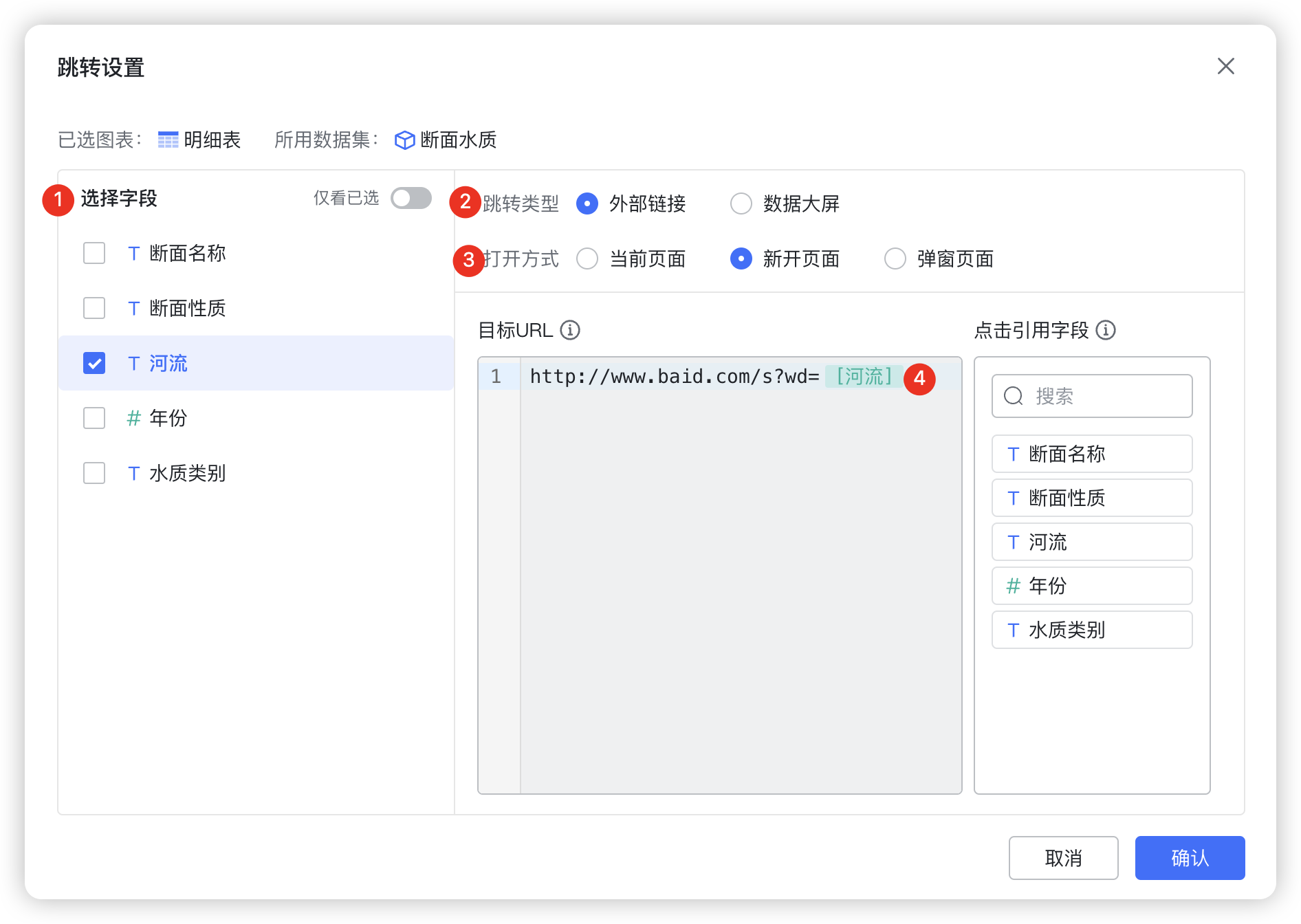1301x924 pixels.
Task: Click the 新开页面 label text
Action: [x=802, y=258]
